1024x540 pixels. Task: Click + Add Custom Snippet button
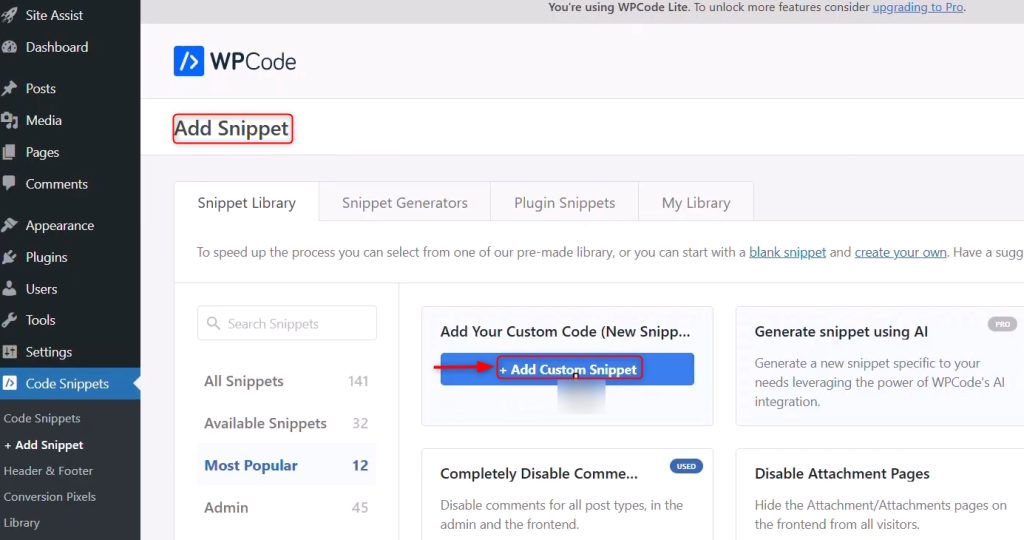pos(567,370)
